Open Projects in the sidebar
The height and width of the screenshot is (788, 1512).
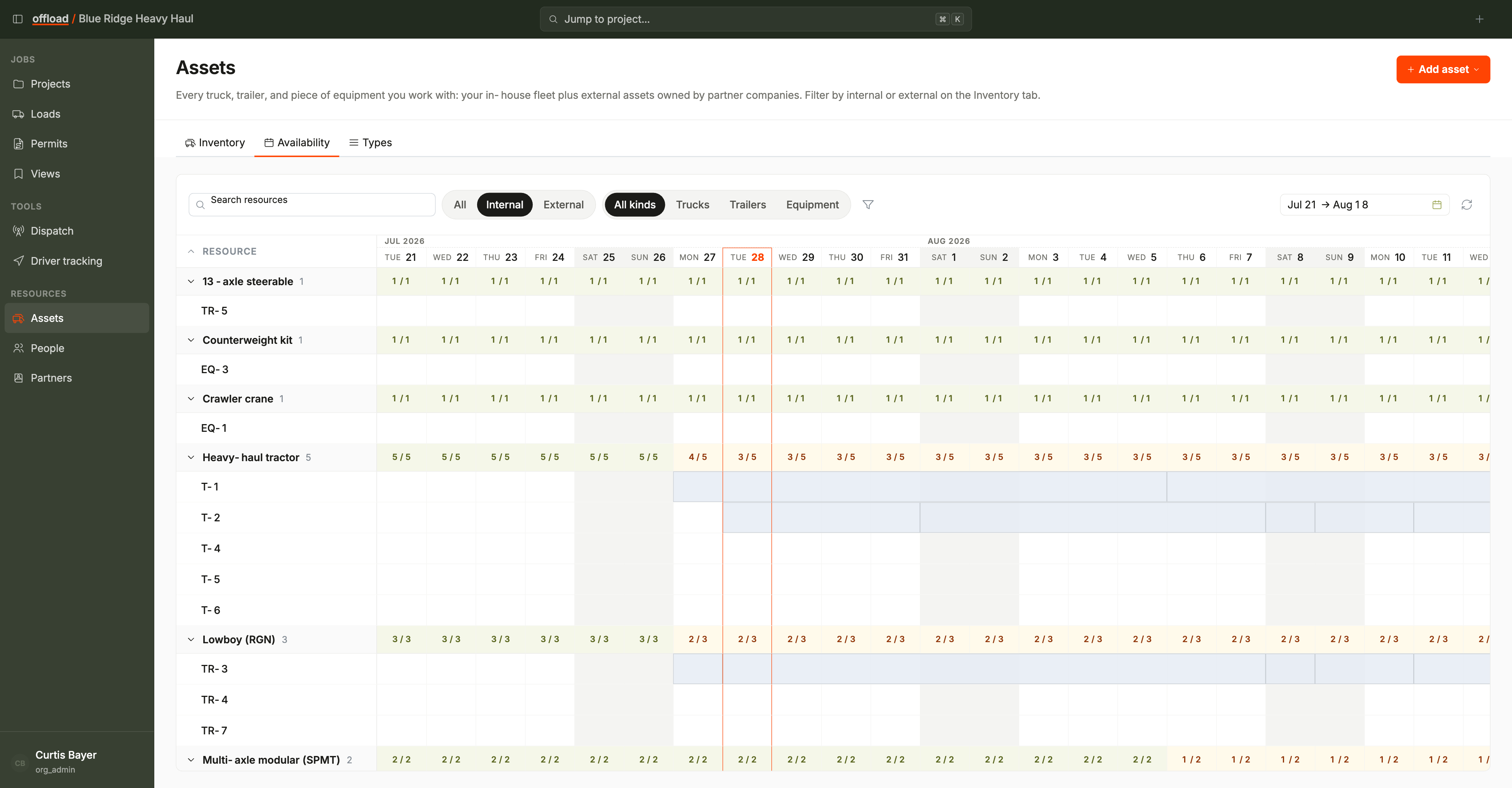click(x=77, y=84)
